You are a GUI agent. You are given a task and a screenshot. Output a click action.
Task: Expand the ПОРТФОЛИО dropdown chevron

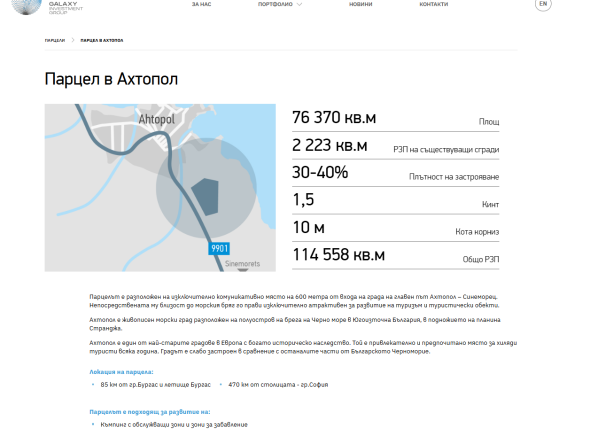[x=299, y=4]
